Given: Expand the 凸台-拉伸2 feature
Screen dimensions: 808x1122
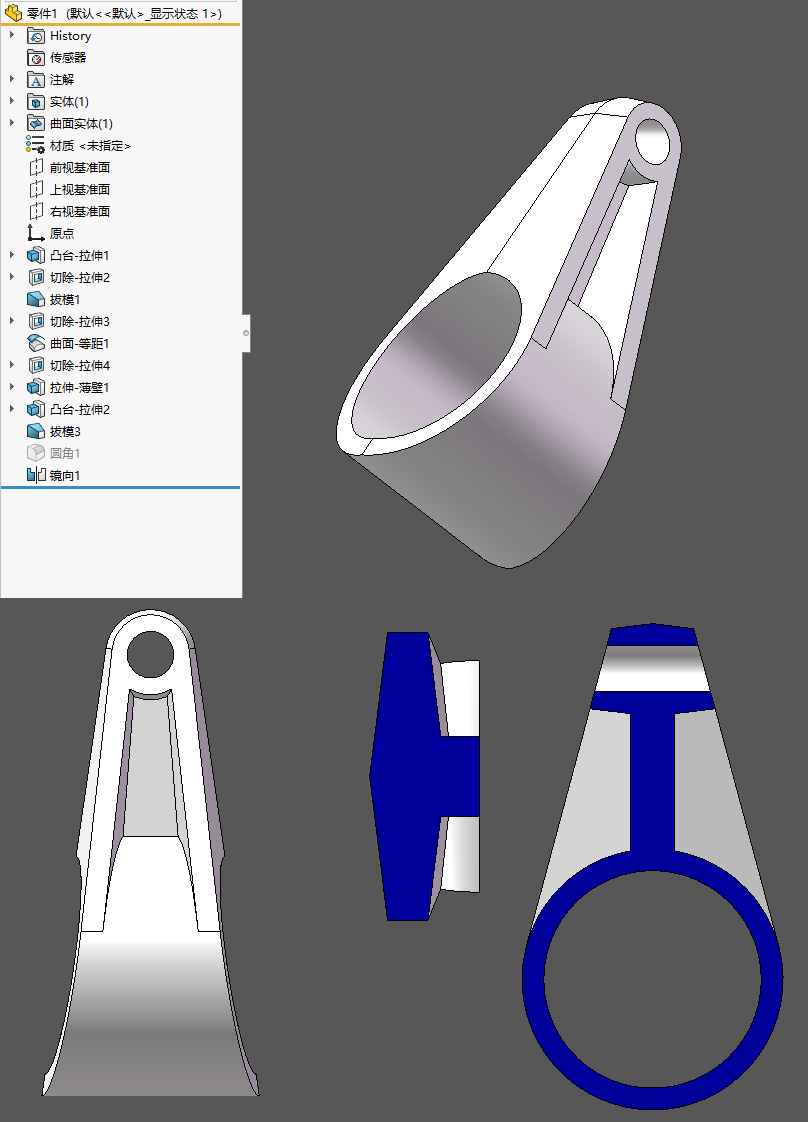Looking at the screenshot, I should pyautogui.click(x=11, y=409).
